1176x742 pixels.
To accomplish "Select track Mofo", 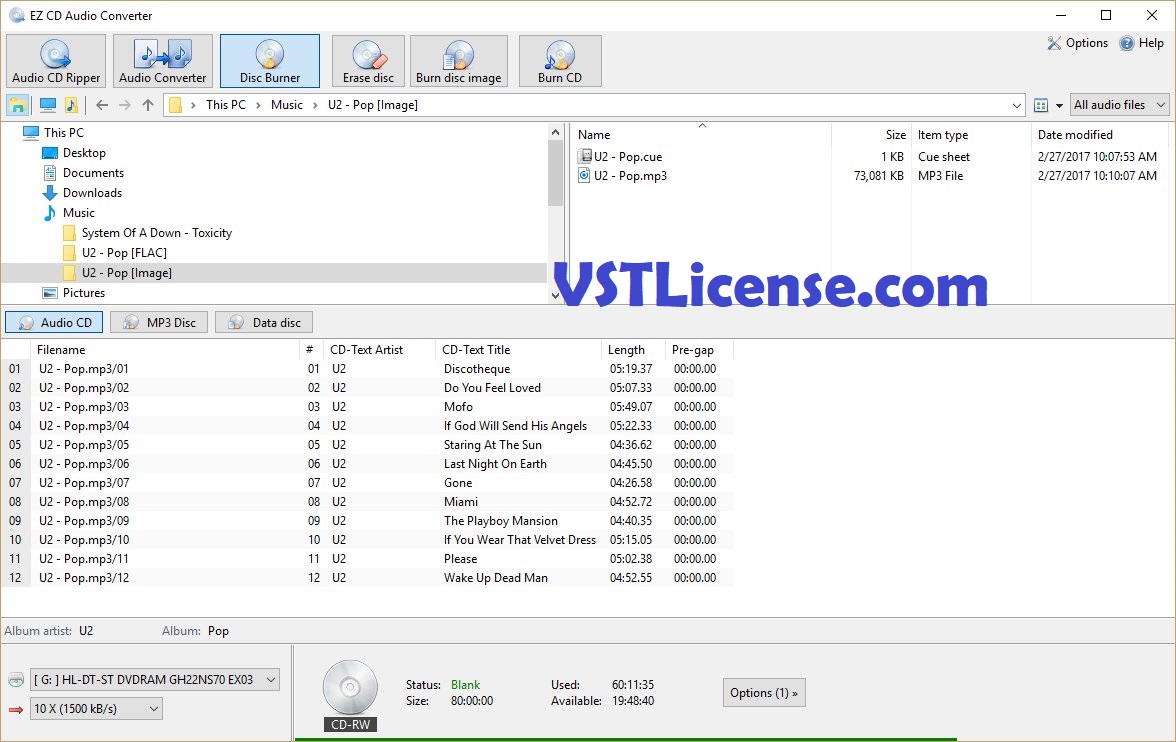I will [458, 407].
